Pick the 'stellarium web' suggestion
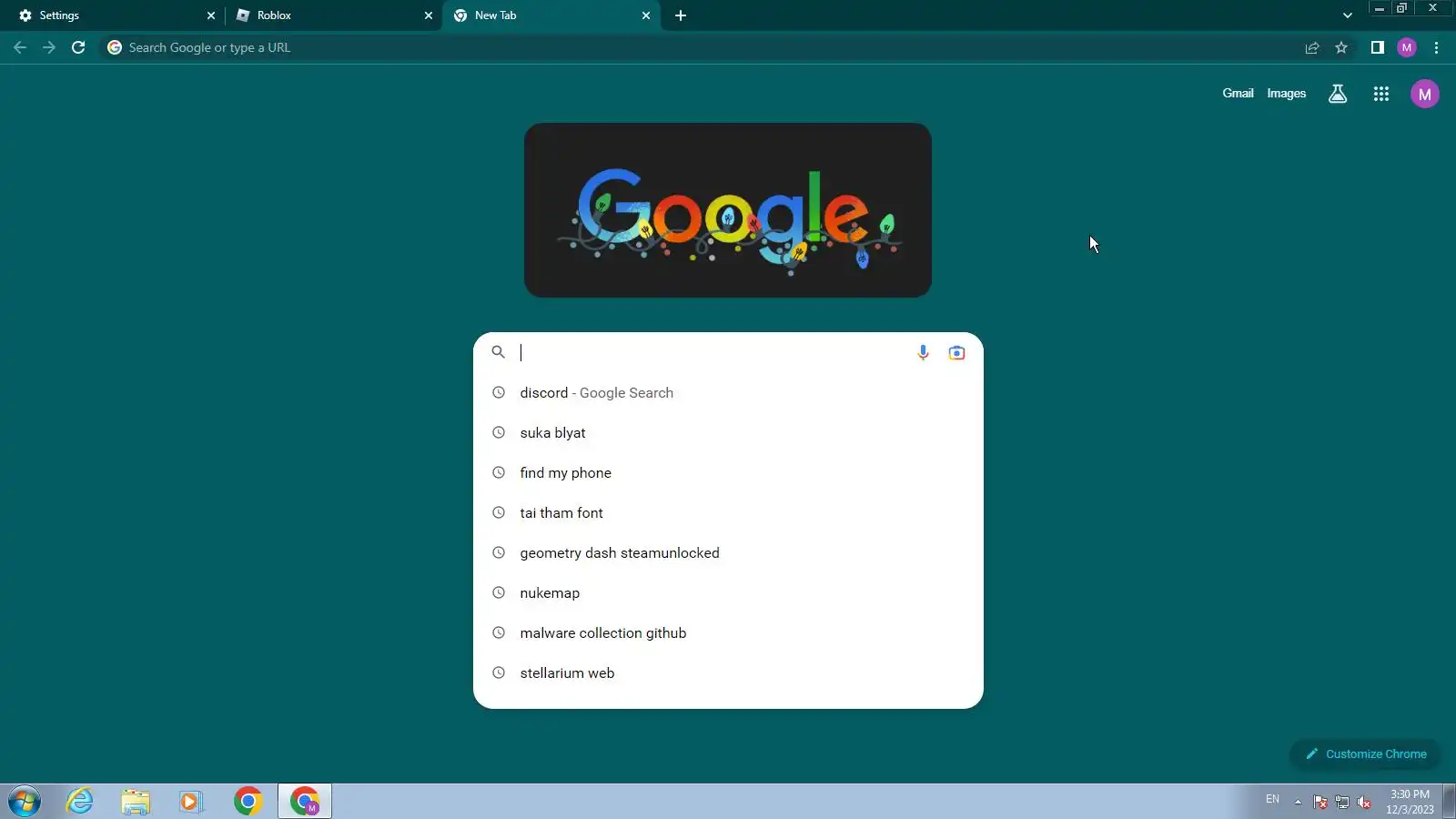 coord(728,673)
